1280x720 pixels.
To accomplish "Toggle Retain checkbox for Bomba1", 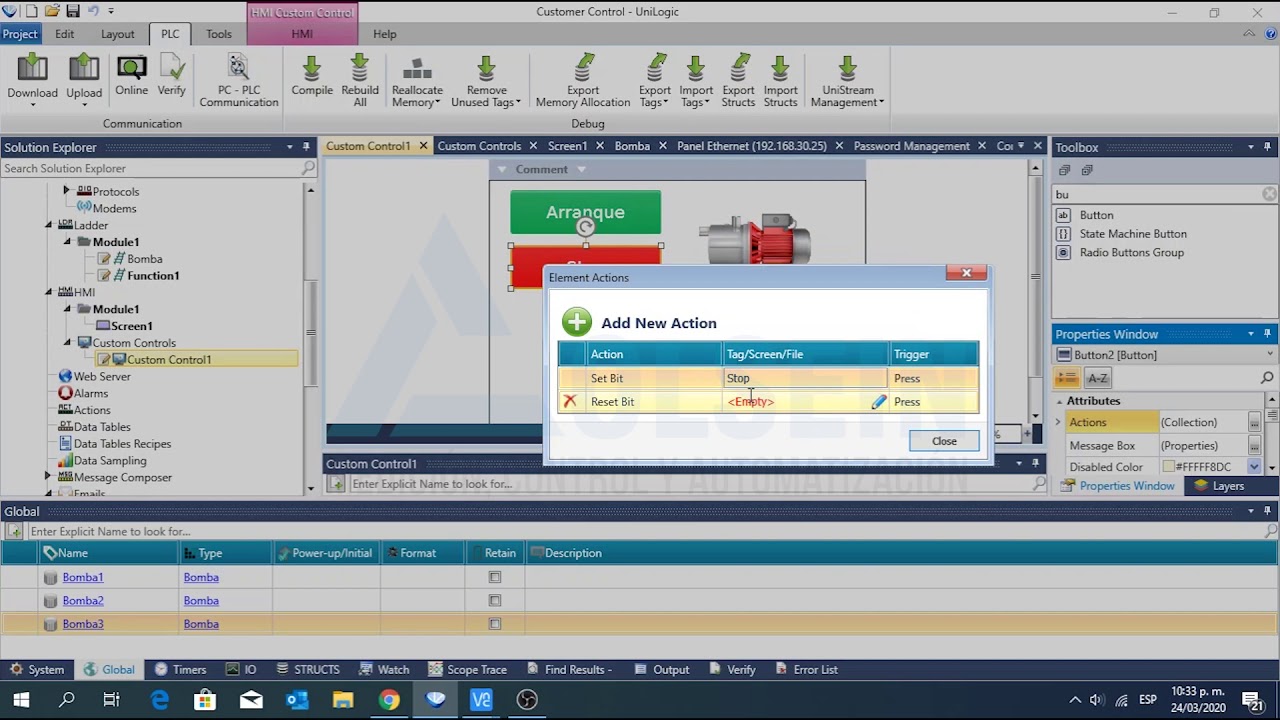I will tap(494, 577).
